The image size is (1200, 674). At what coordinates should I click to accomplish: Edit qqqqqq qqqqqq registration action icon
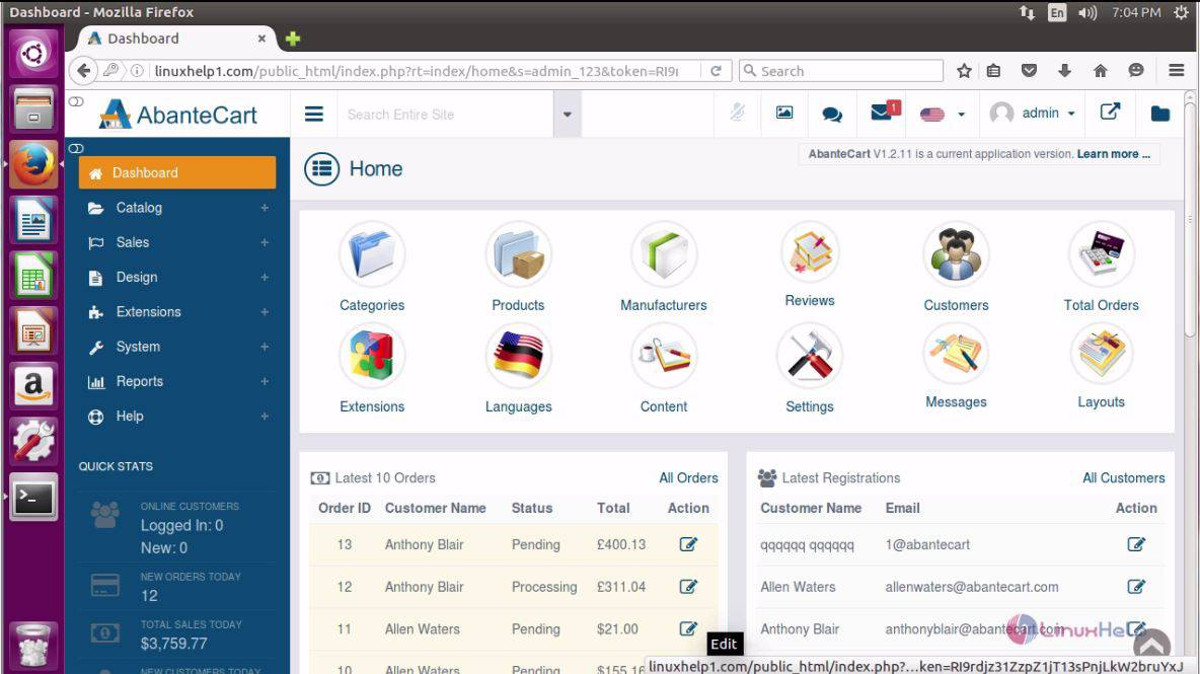(x=1136, y=544)
